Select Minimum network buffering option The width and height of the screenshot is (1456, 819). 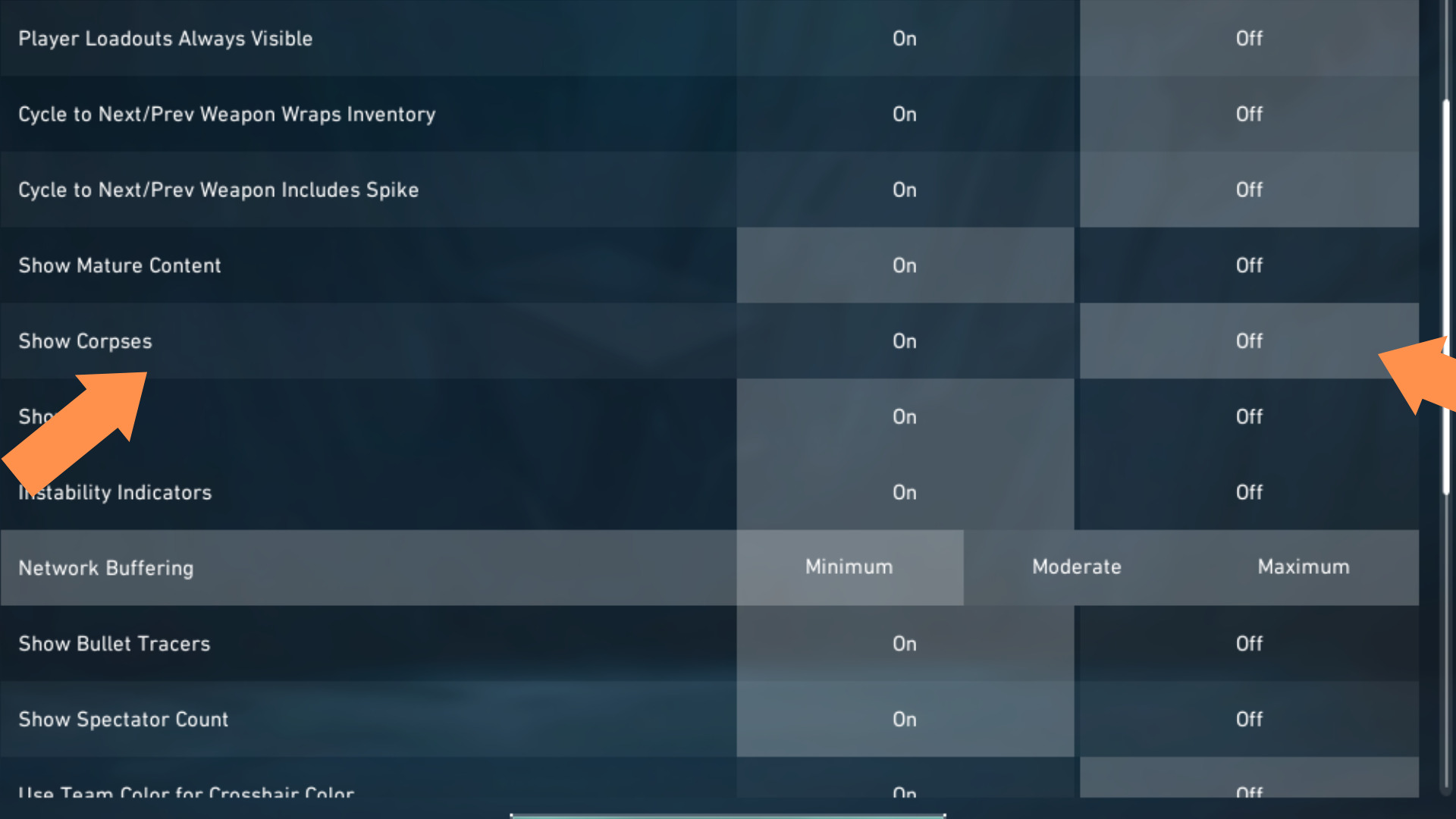coord(848,567)
